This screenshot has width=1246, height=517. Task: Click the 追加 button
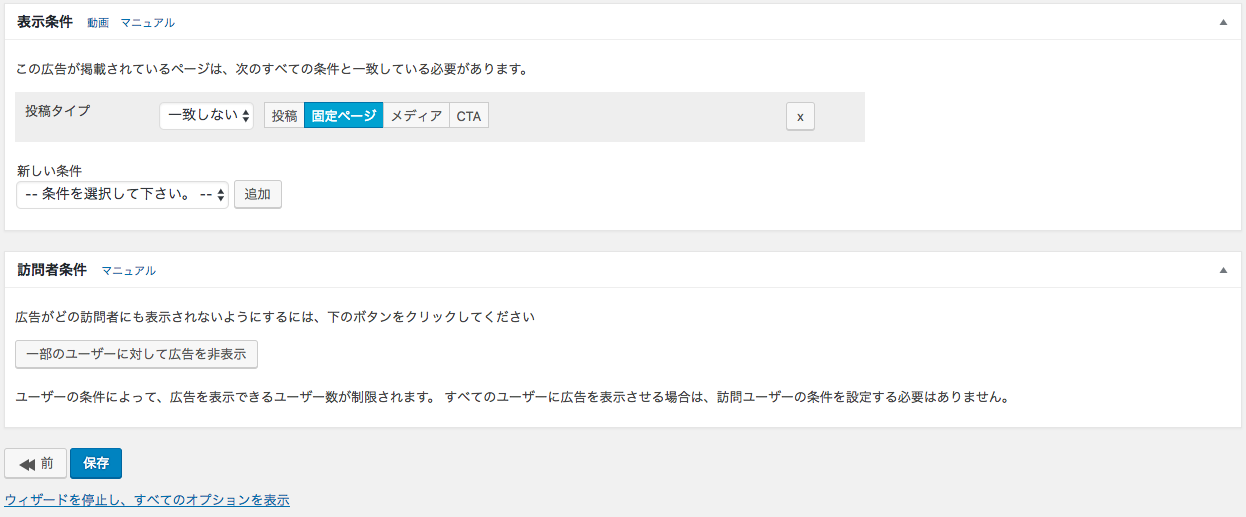[x=258, y=194]
